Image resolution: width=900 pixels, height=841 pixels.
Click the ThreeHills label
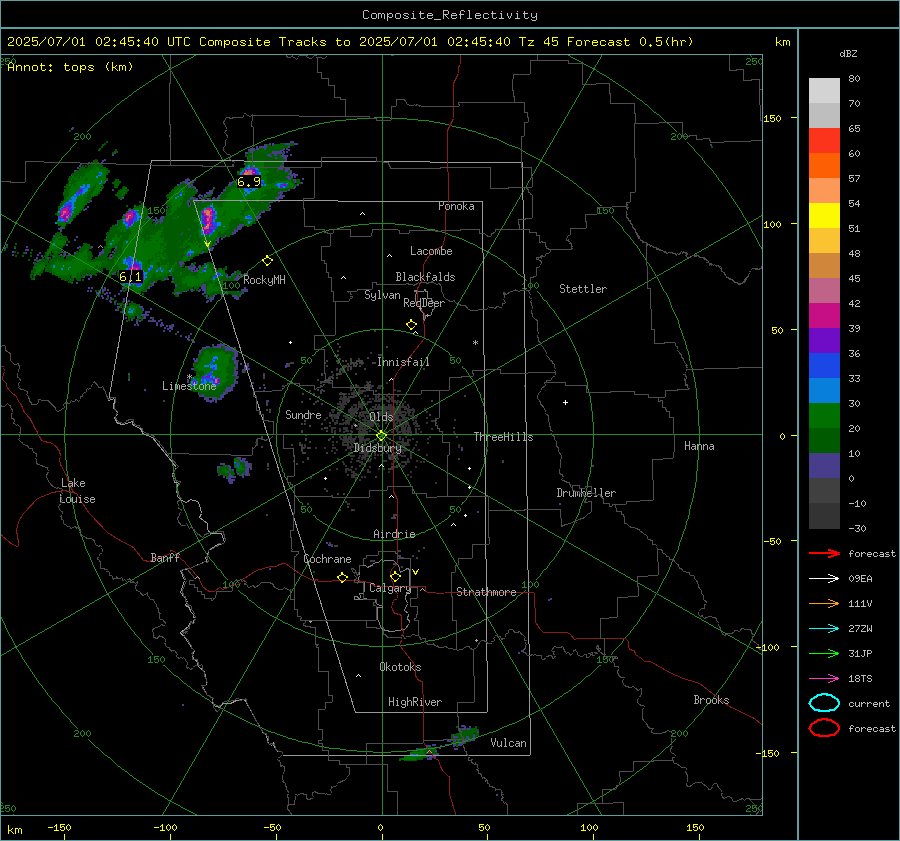coord(503,437)
